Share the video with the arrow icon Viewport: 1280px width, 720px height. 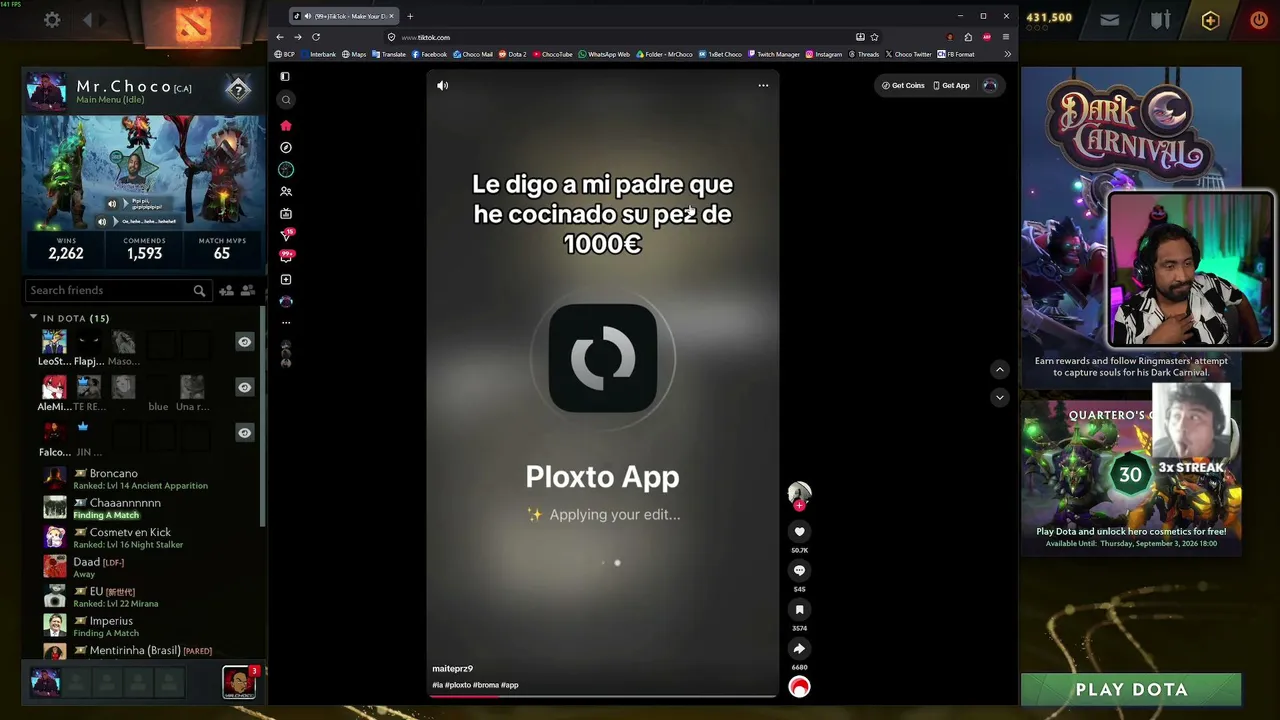pos(799,648)
